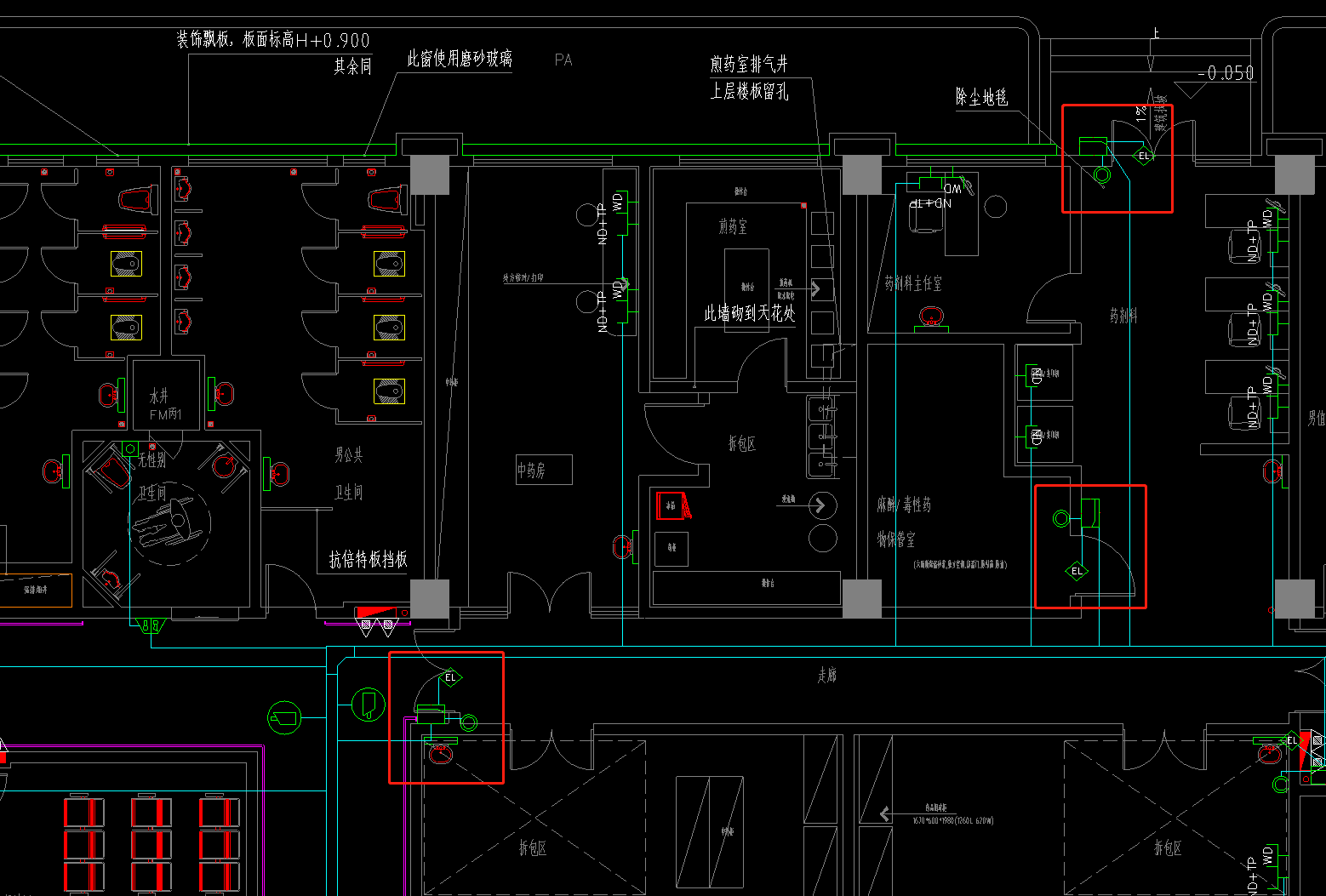Click the red wash basin below corridor EL marker
Image resolution: width=1326 pixels, height=896 pixels.
click(440, 753)
